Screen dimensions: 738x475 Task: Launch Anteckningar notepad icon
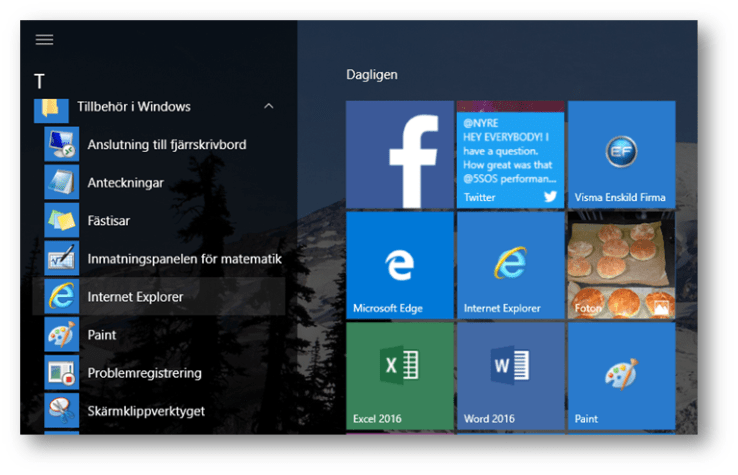(62, 183)
